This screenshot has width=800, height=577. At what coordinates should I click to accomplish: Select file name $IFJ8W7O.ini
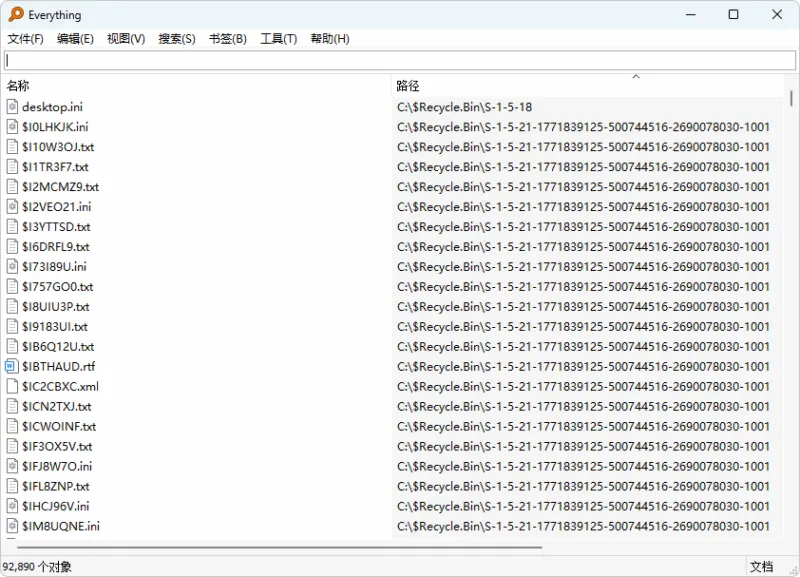pos(57,466)
